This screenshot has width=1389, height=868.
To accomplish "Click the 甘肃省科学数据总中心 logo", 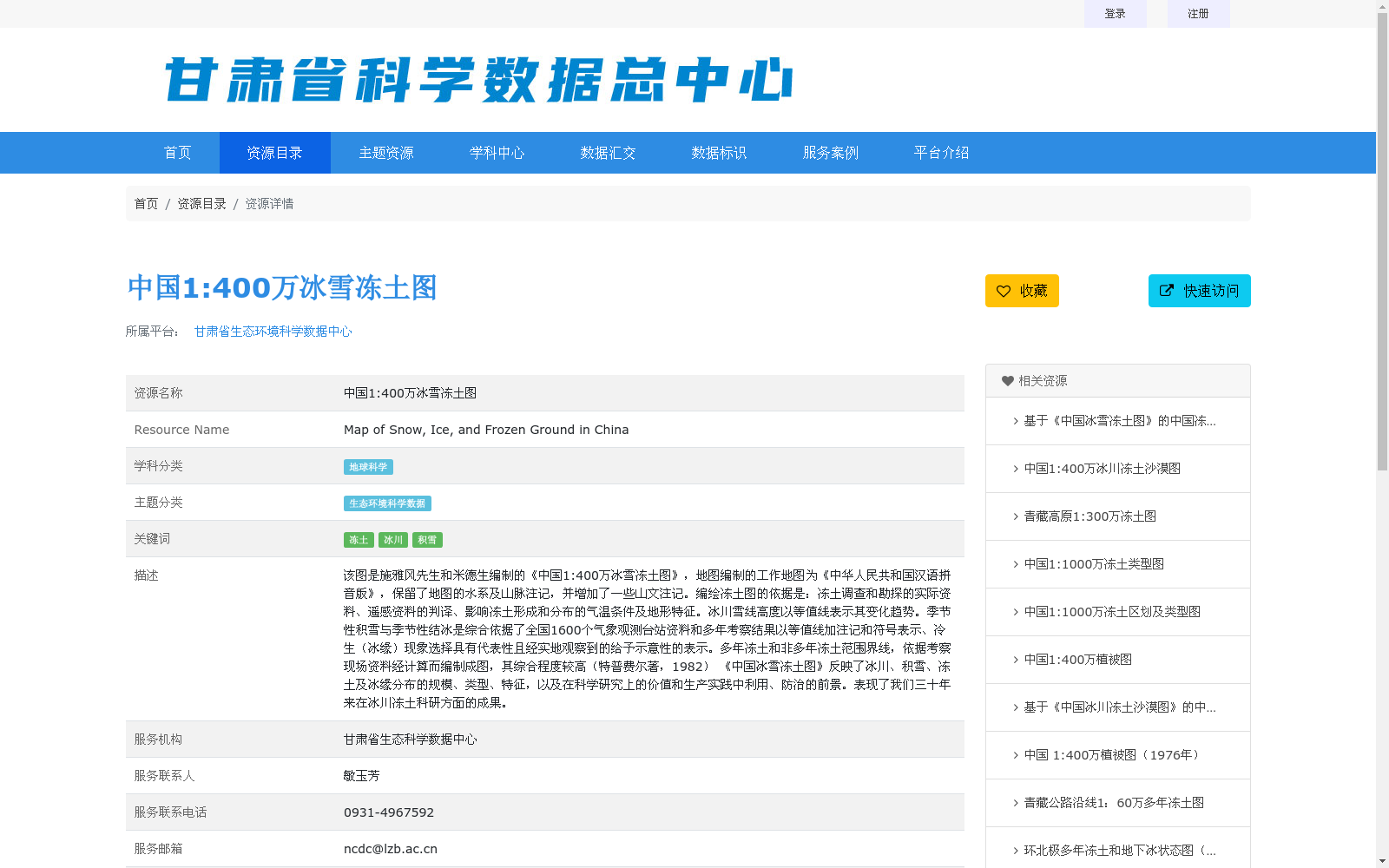I will click(478, 80).
